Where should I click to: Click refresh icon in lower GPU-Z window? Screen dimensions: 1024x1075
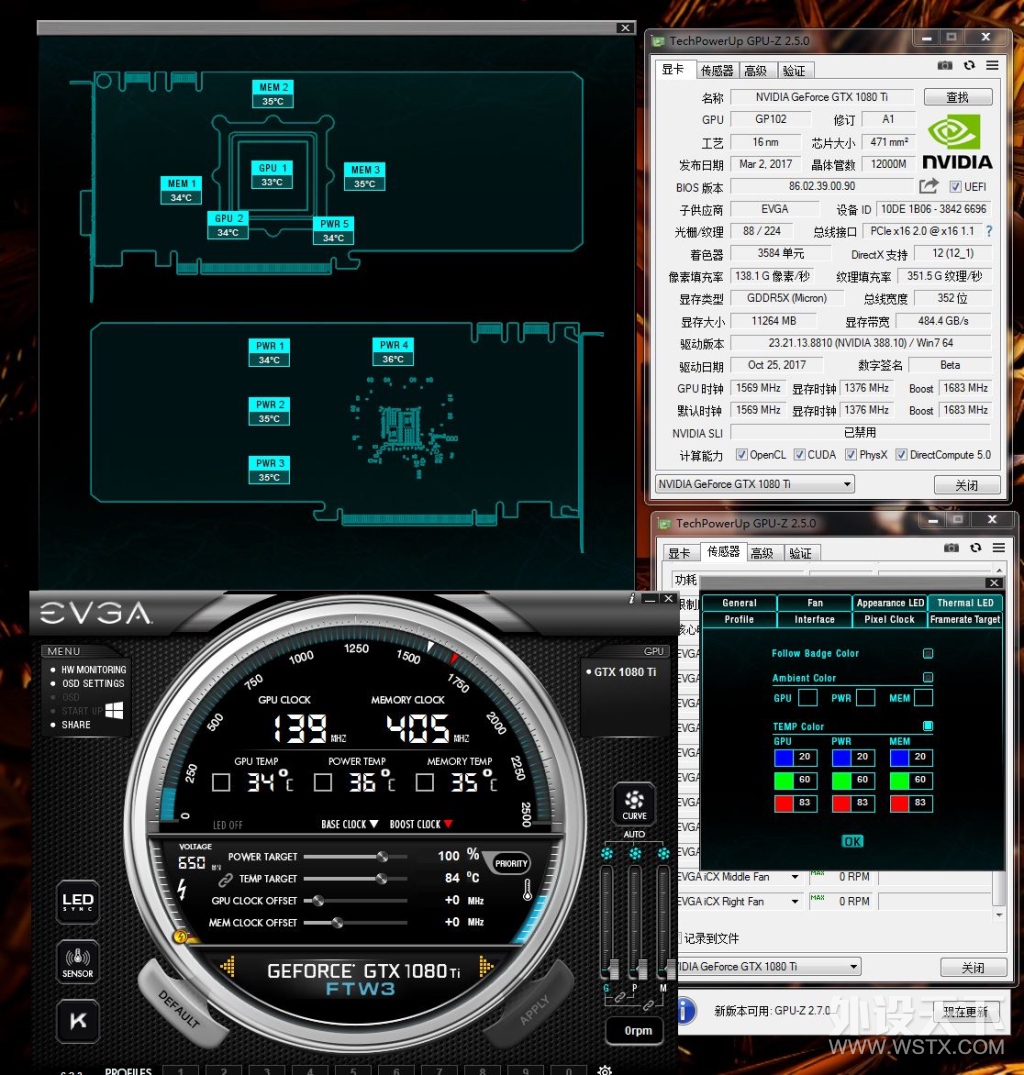click(x=976, y=547)
